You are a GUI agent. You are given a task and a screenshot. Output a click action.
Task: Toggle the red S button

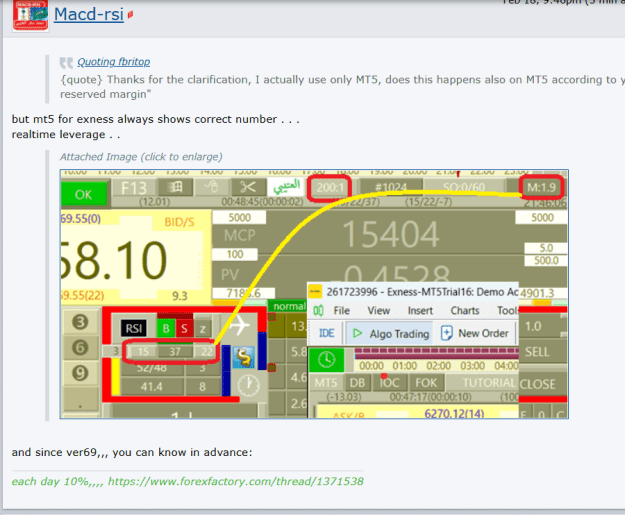(184, 328)
